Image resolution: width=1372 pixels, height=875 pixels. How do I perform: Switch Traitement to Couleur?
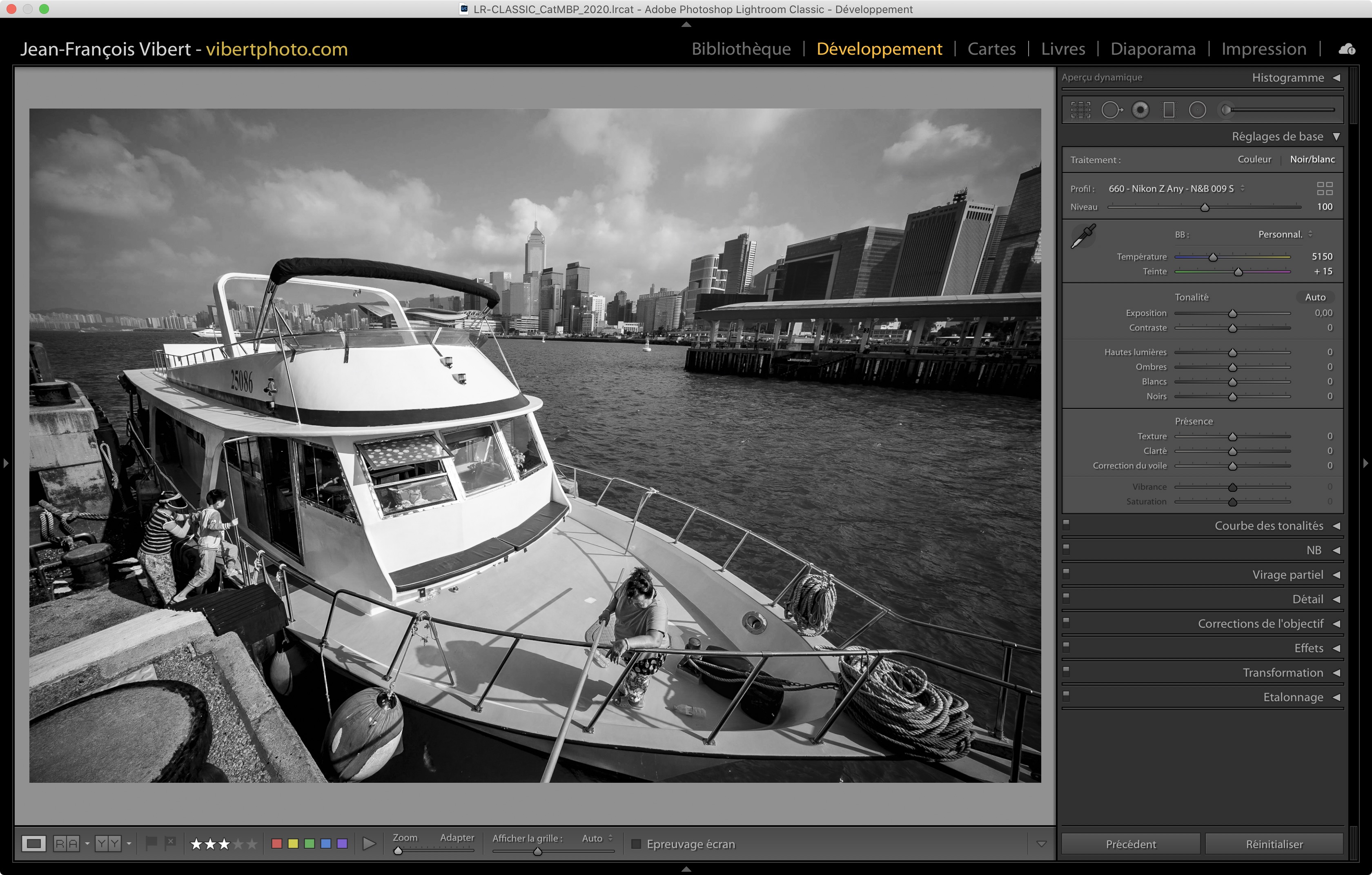pyautogui.click(x=1254, y=160)
